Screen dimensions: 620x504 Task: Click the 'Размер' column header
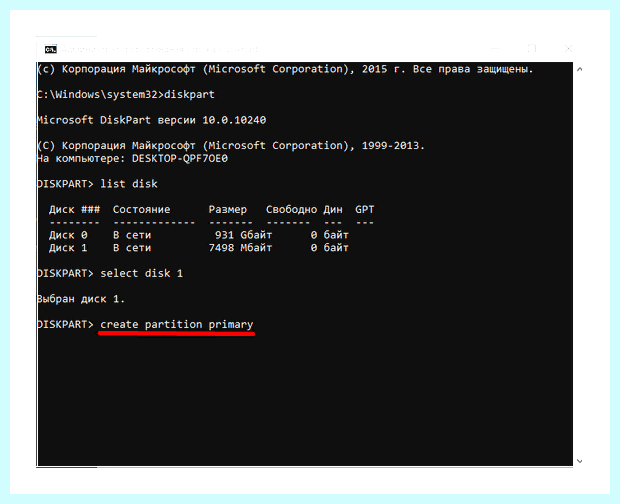pos(228,210)
